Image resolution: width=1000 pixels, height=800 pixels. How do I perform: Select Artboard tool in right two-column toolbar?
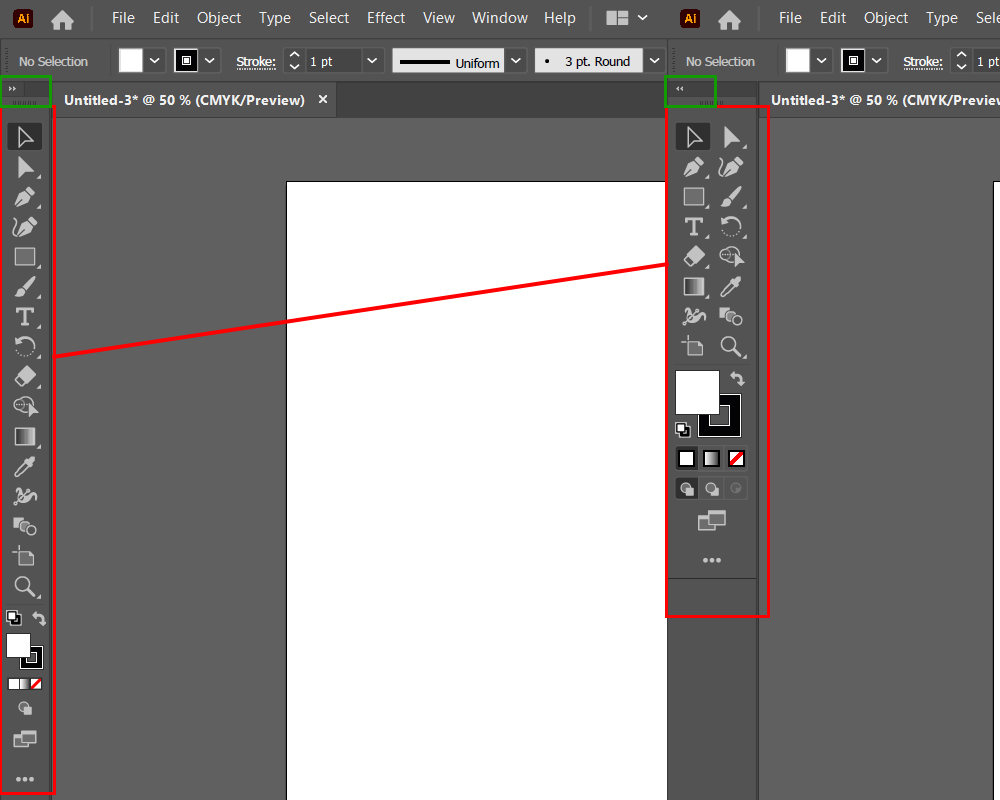[x=693, y=347]
